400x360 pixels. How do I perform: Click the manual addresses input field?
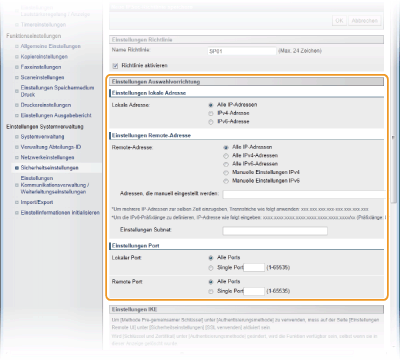pos(304,194)
